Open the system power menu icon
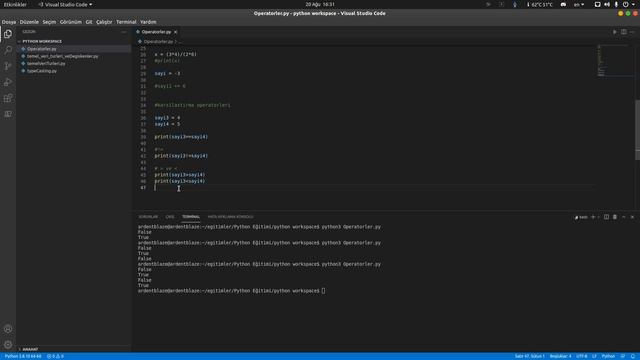Screen dimensions: 640x360 click(x=626, y=4)
